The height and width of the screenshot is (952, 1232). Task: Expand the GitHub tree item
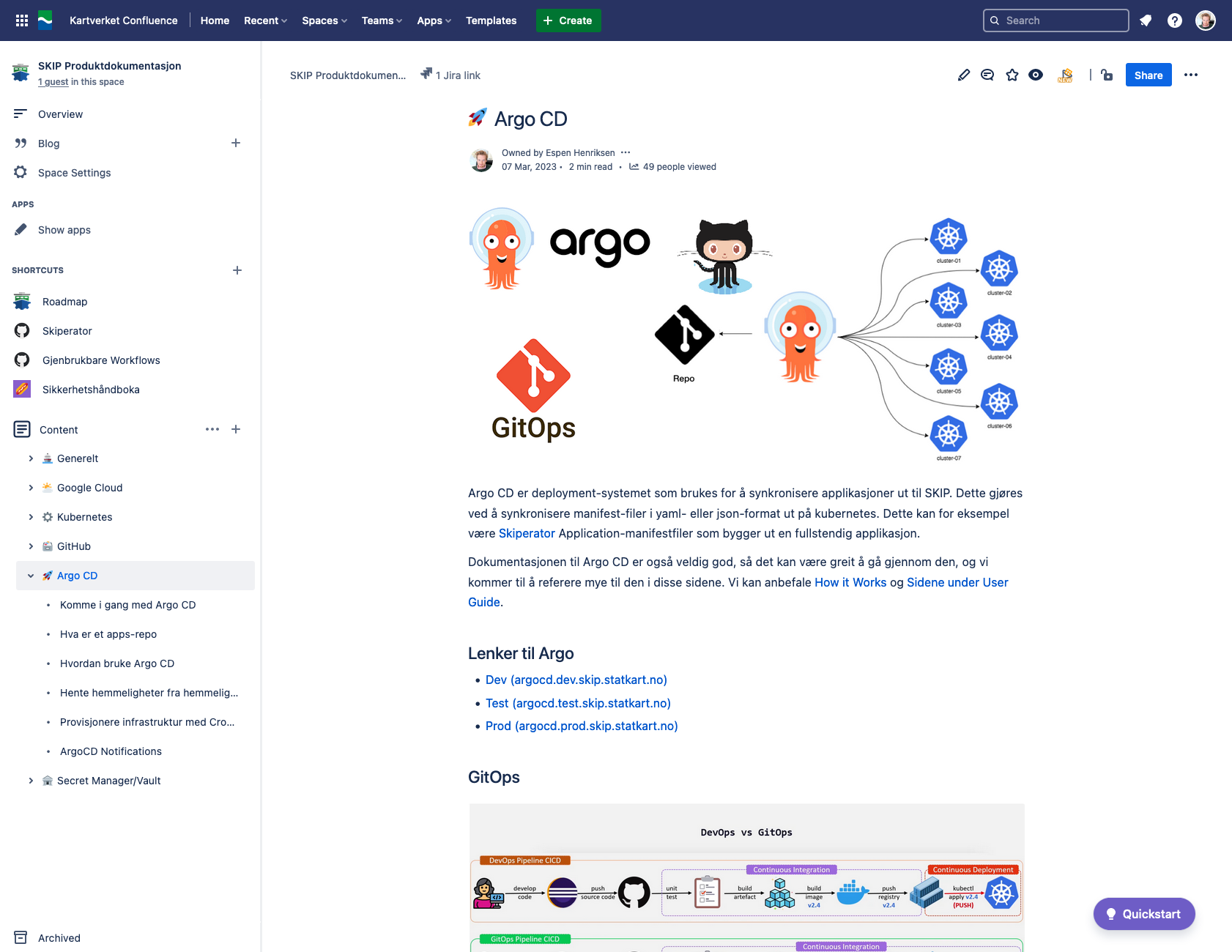pyautogui.click(x=31, y=546)
